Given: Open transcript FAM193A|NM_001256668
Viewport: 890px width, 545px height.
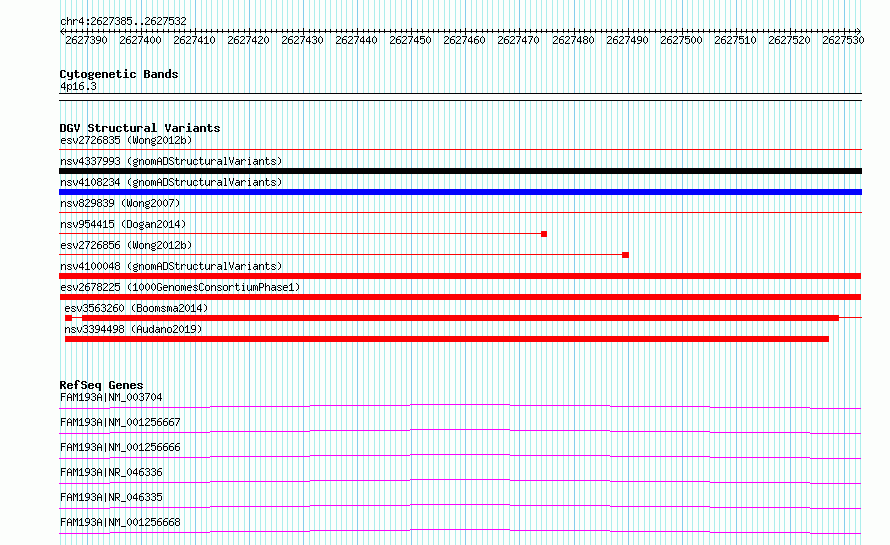Looking at the screenshot, I should [x=120, y=522].
